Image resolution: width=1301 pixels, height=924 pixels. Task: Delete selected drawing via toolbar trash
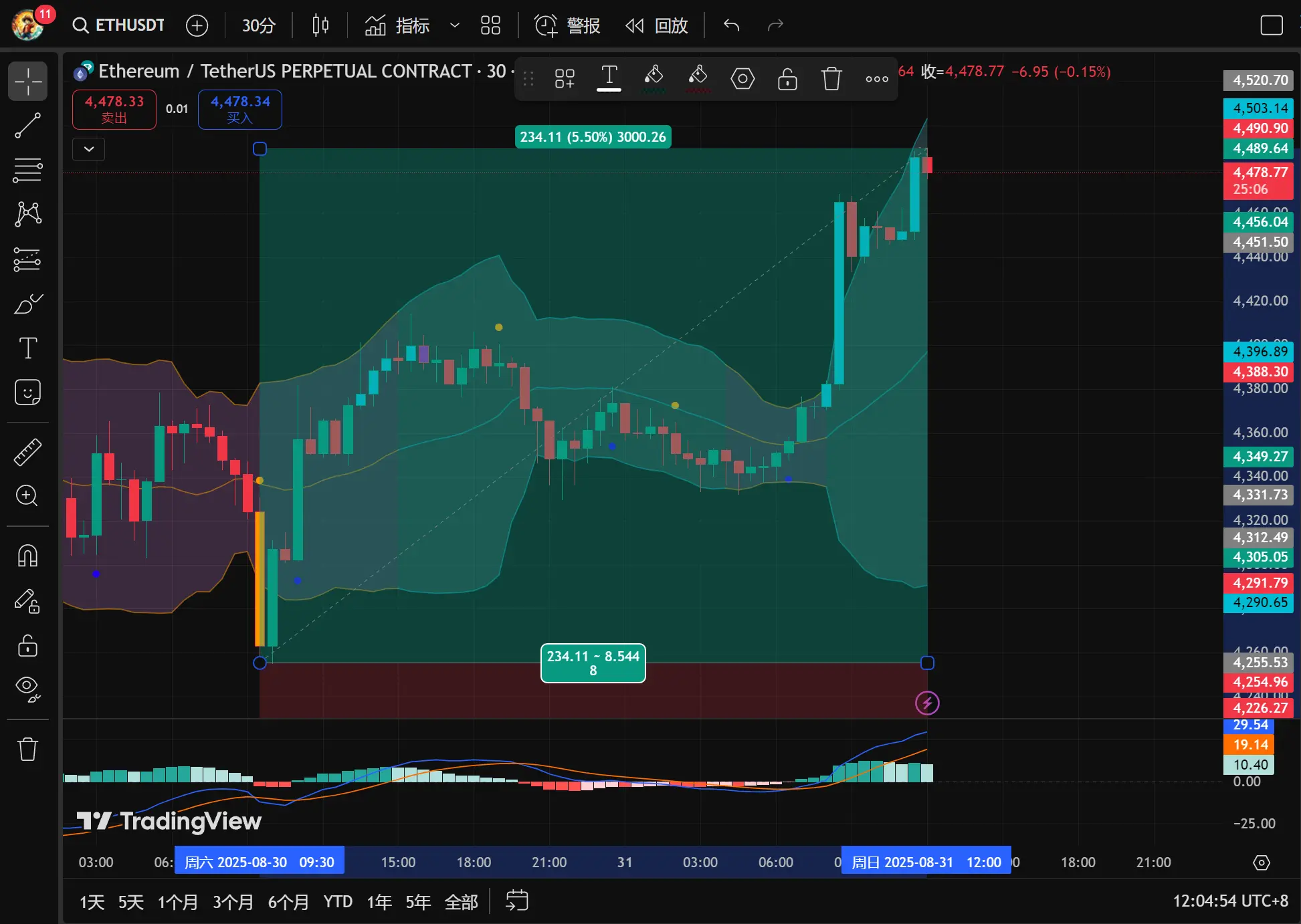pyautogui.click(x=831, y=79)
